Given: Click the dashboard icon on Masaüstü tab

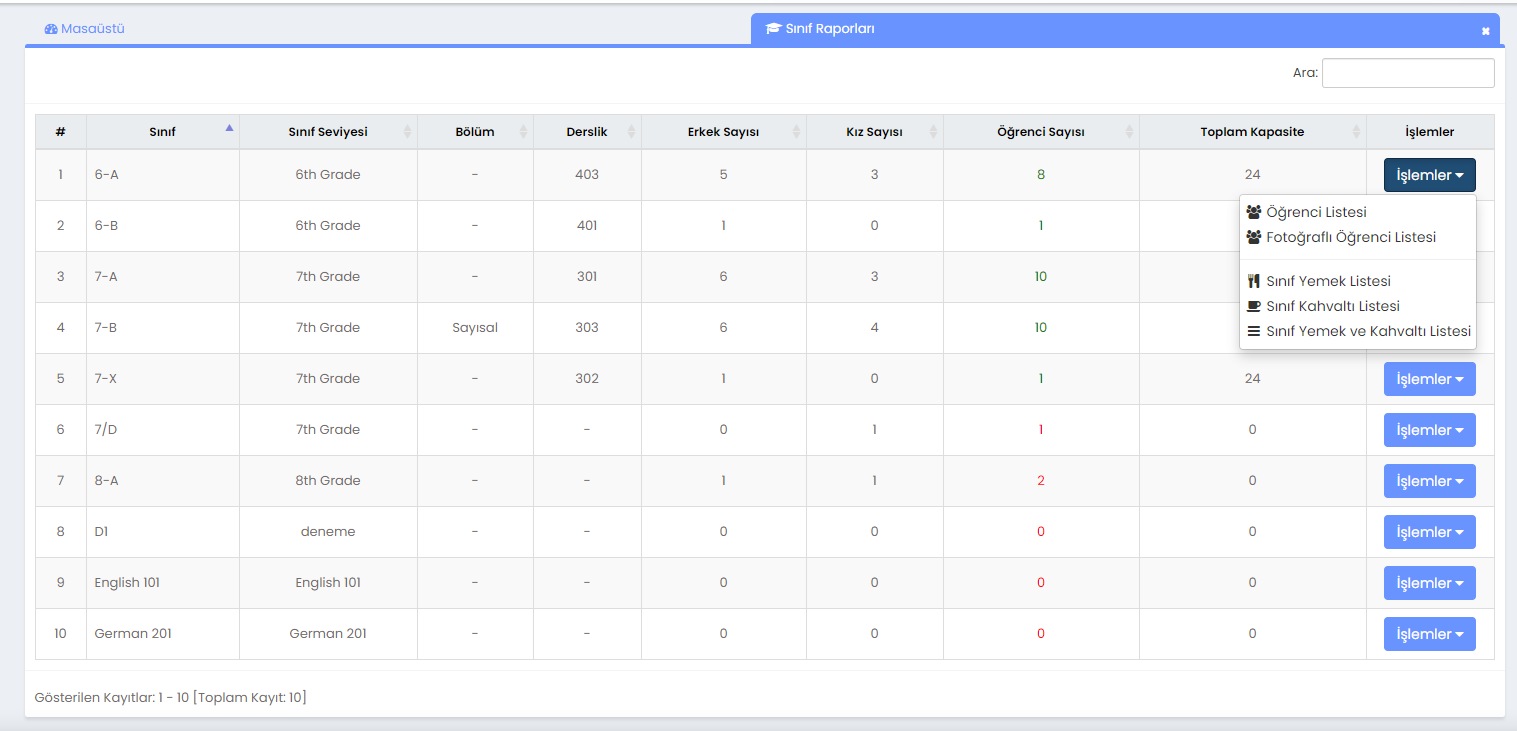Looking at the screenshot, I should pos(51,29).
